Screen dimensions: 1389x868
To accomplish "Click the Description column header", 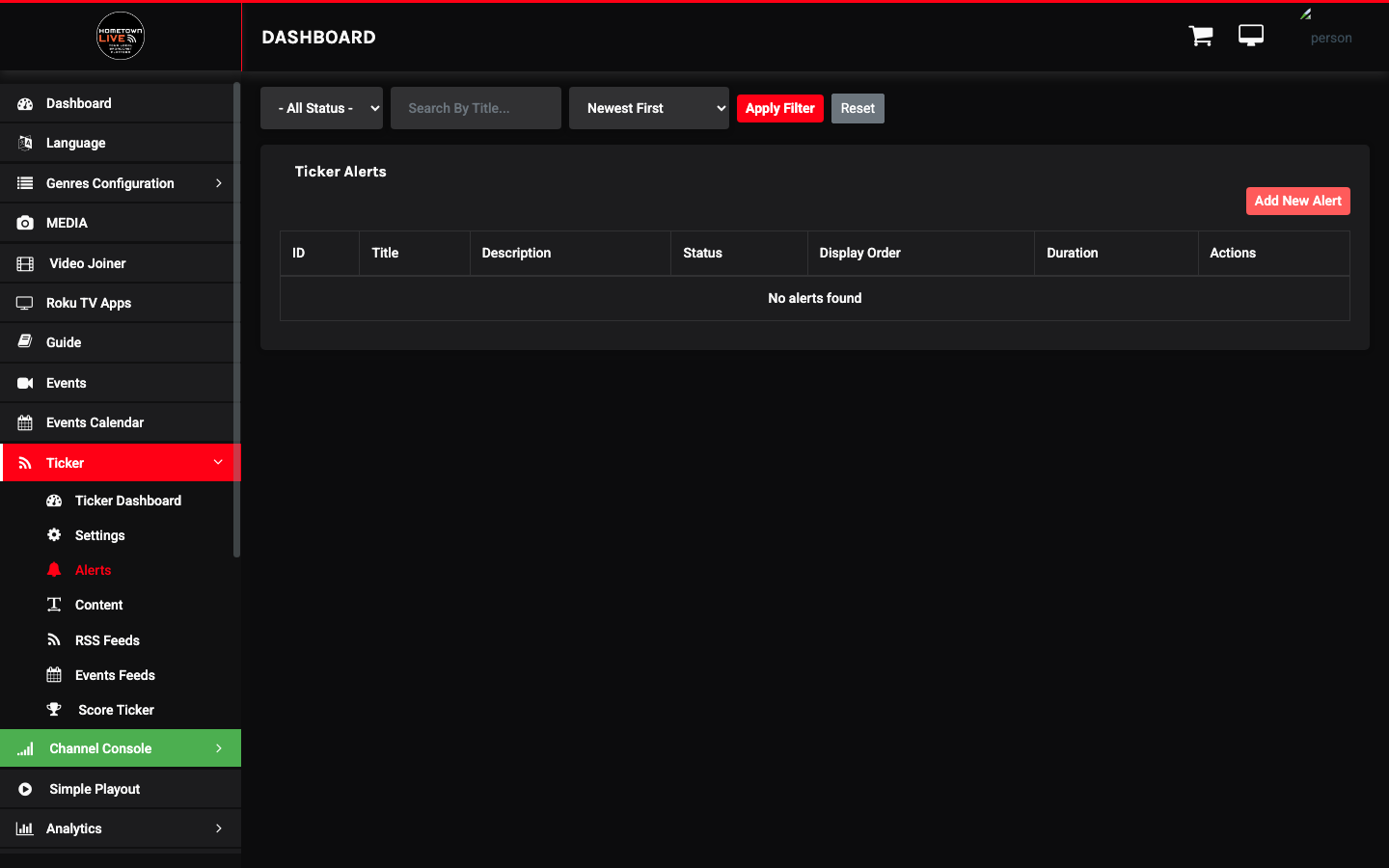I will [x=570, y=253].
